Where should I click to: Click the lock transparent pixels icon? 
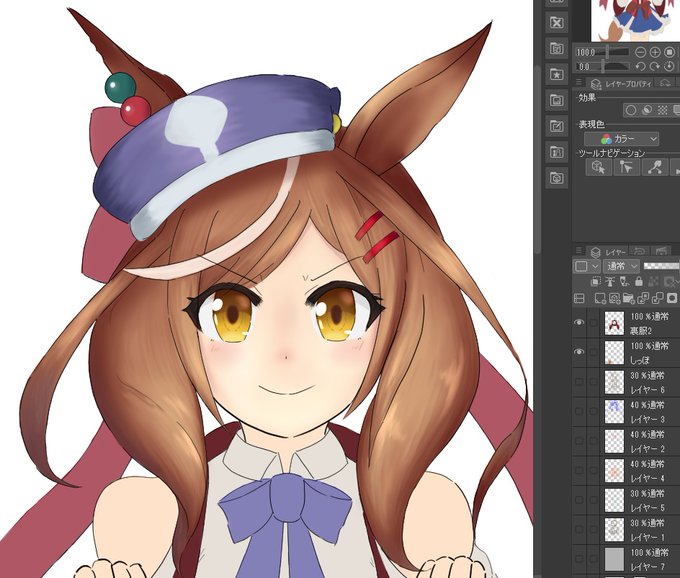[x=652, y=282]
